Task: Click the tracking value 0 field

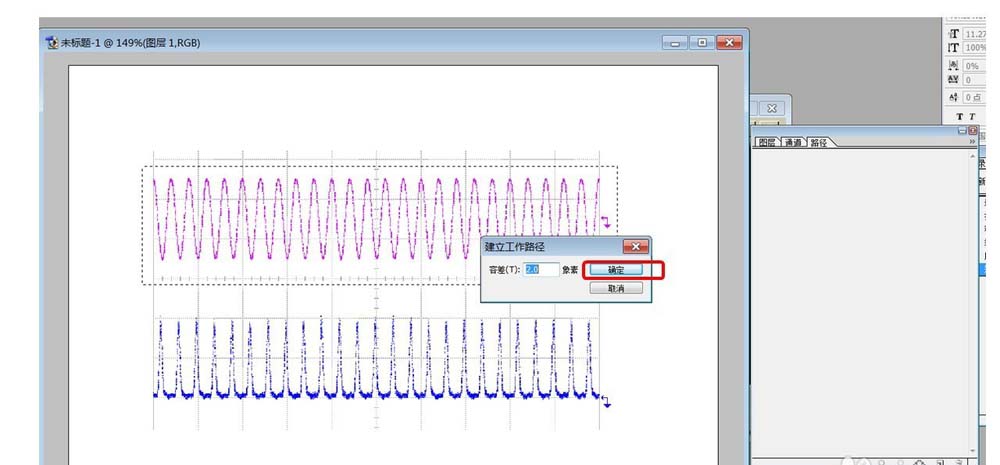Action: [x=975, y=80]
